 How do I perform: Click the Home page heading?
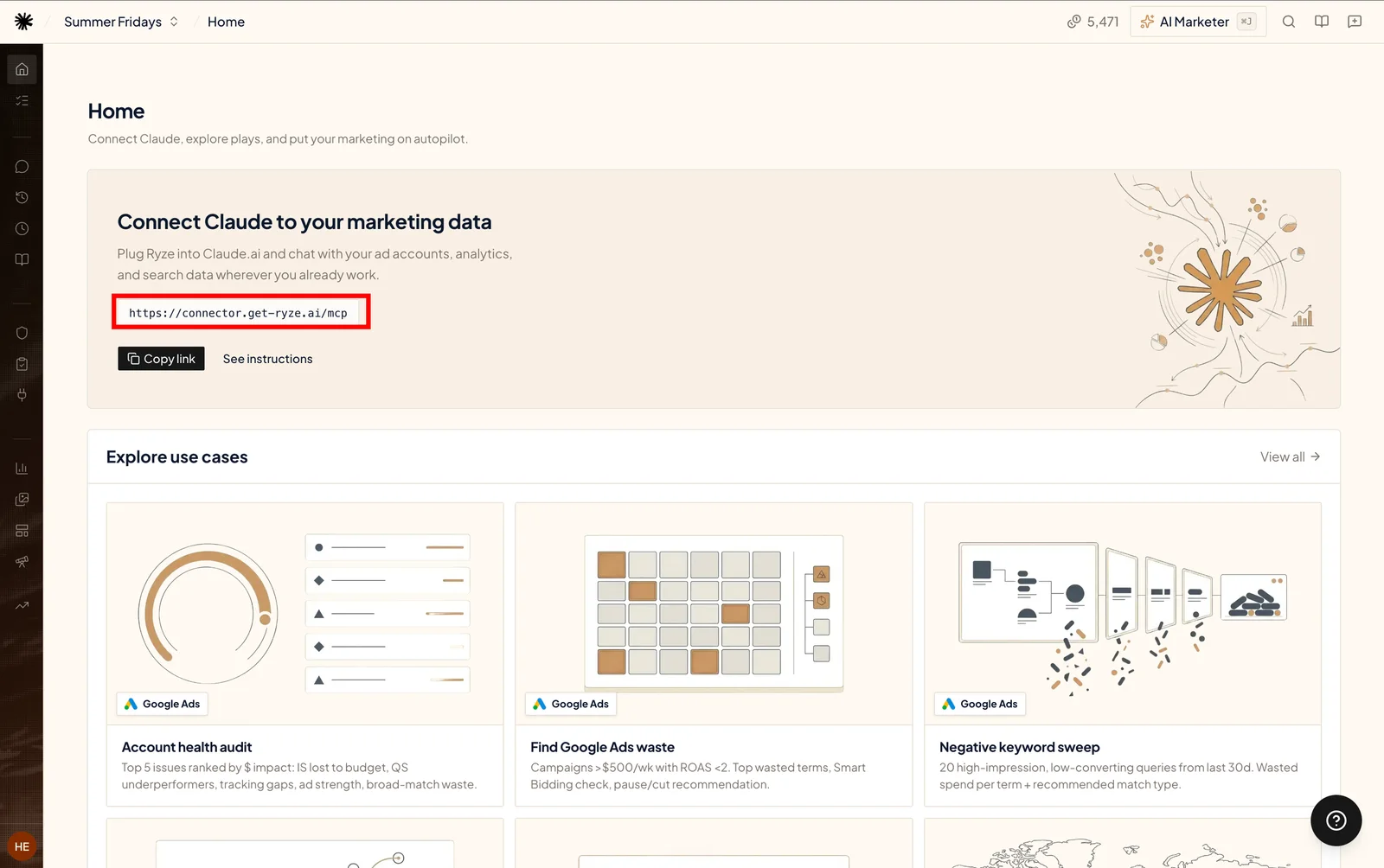(x=116, y=112)
